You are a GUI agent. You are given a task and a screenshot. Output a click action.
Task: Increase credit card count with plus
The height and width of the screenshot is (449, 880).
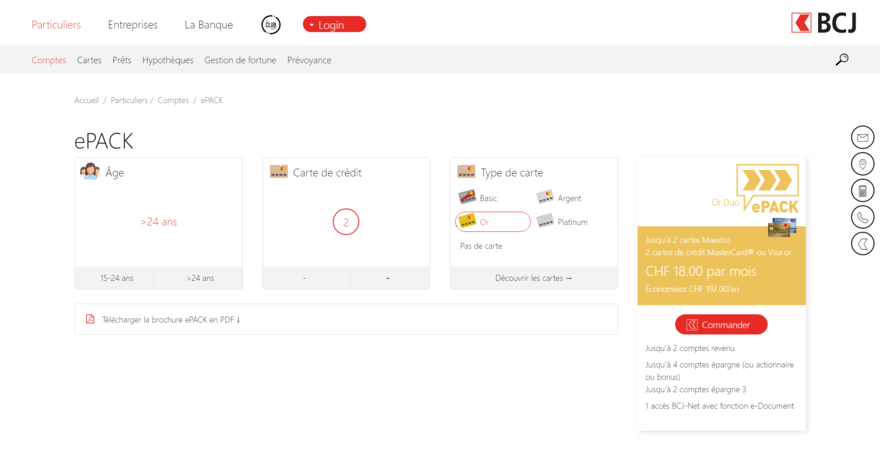click(x=388, y=278)
